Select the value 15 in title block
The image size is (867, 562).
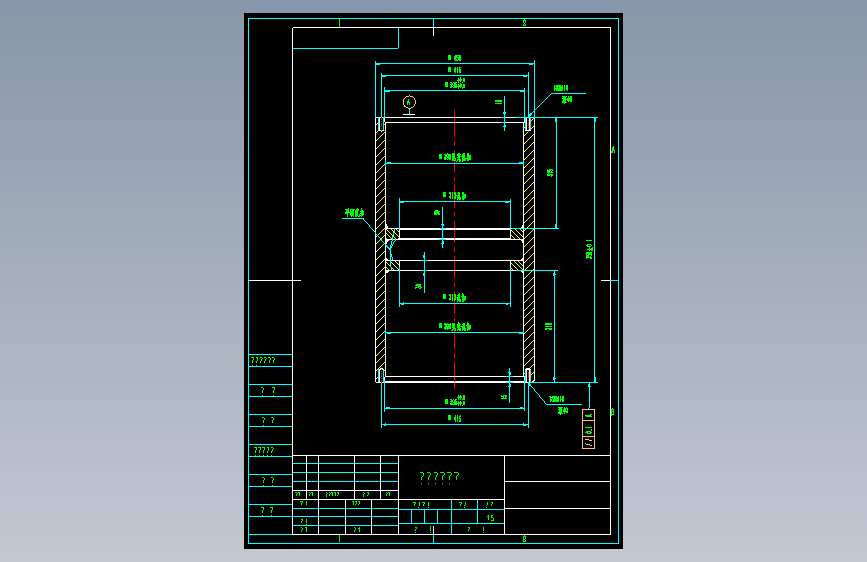pos(490,518)
